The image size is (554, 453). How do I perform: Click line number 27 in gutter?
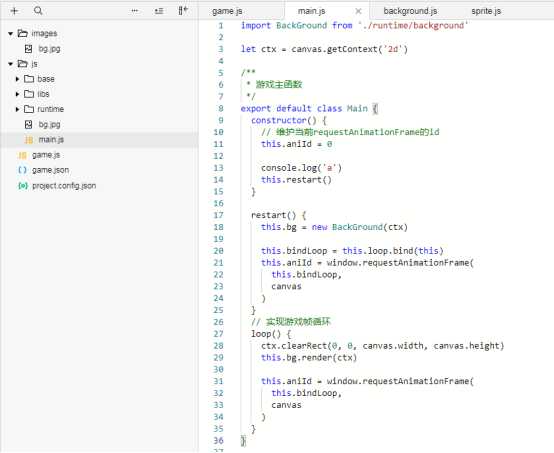218,334
